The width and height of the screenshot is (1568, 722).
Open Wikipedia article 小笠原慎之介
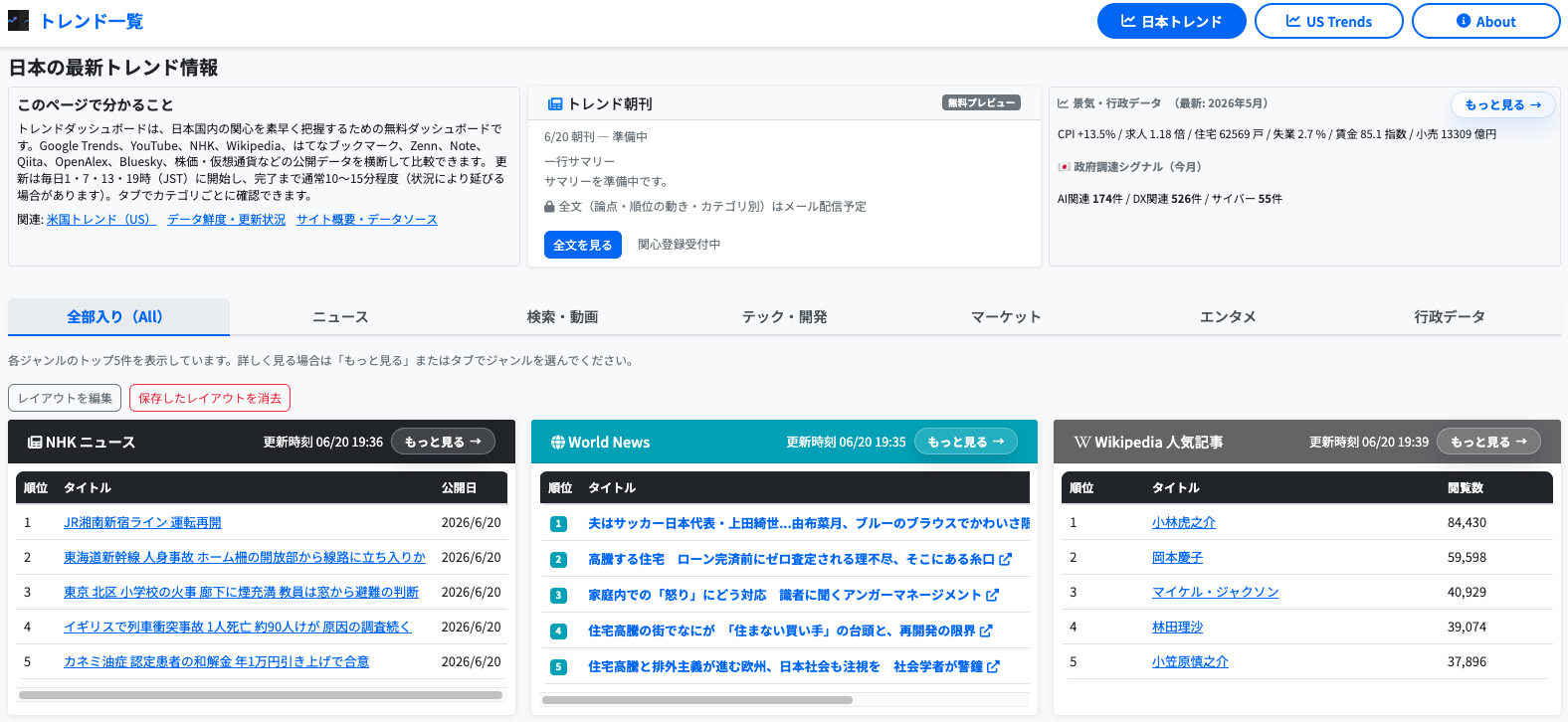[x=1190, y=662]
